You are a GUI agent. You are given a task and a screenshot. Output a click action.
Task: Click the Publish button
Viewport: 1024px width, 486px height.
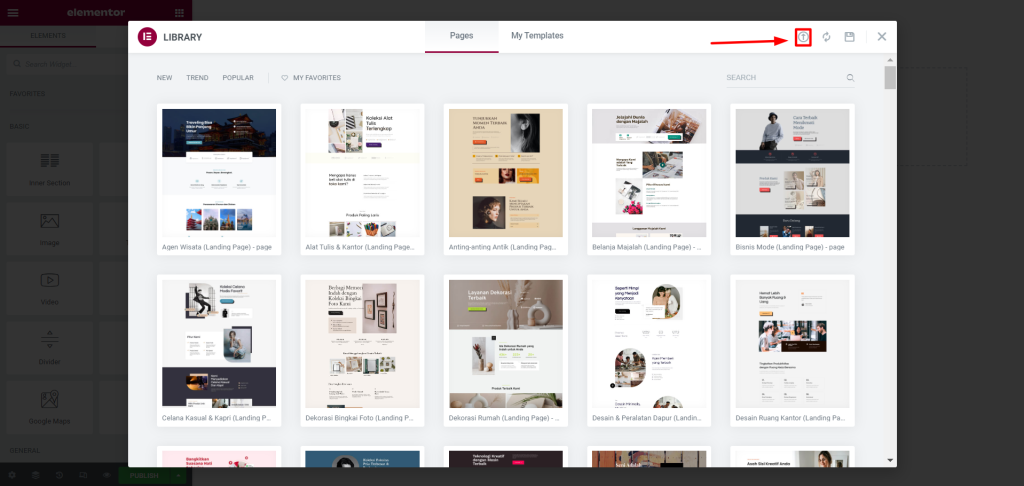point(144,476)
